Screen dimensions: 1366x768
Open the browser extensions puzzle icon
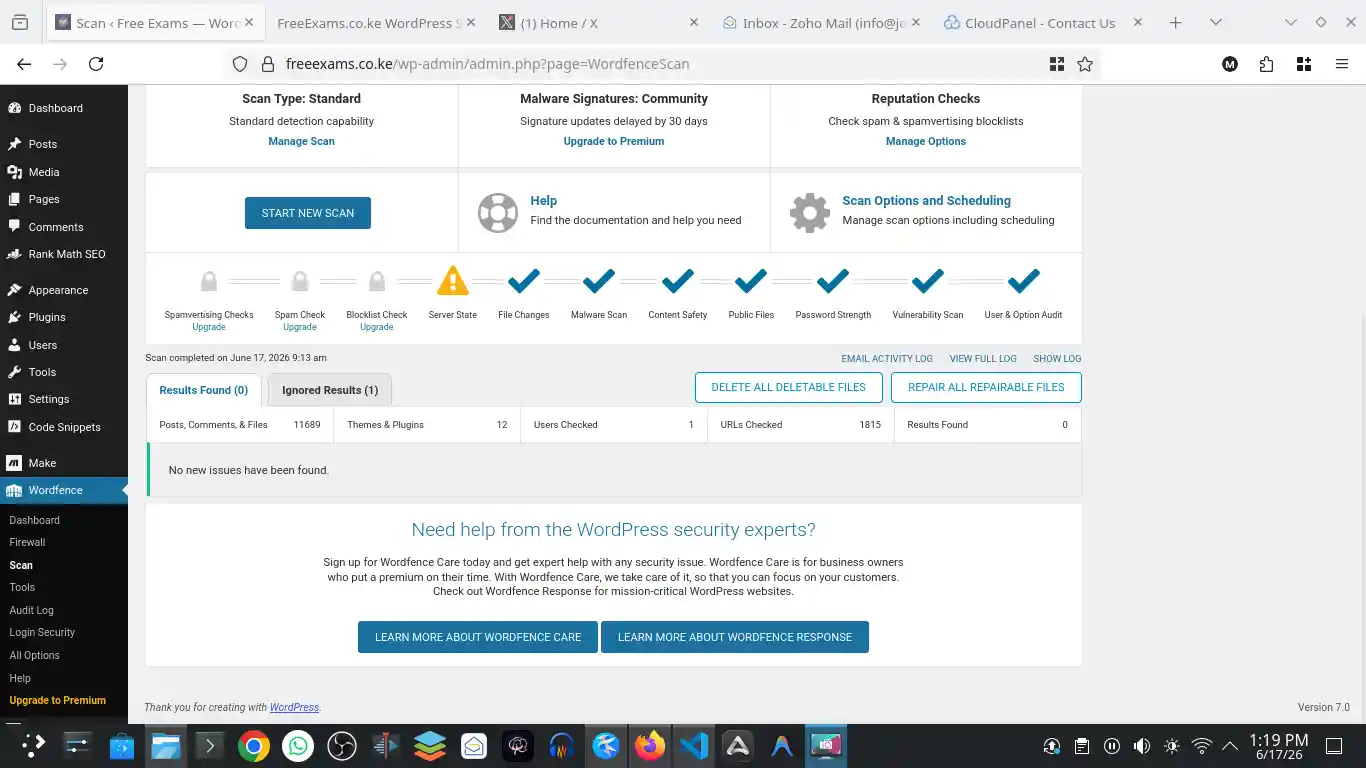1267,64
